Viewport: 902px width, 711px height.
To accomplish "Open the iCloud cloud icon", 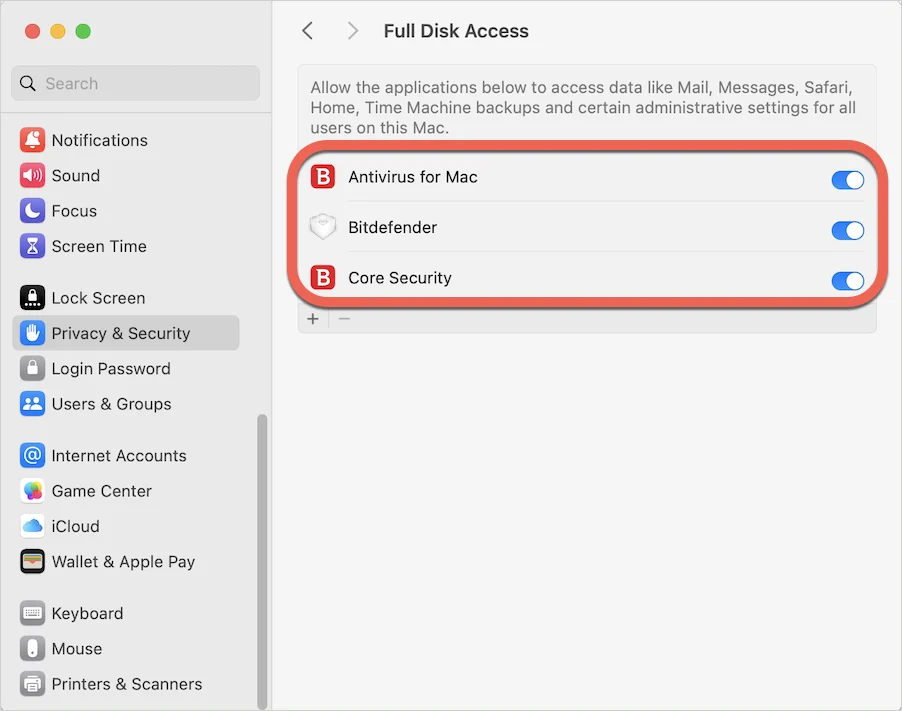I will tap(32, 526).
